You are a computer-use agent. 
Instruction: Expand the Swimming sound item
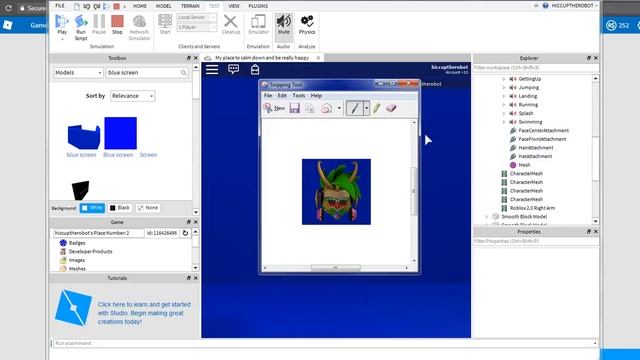(504, 122)
